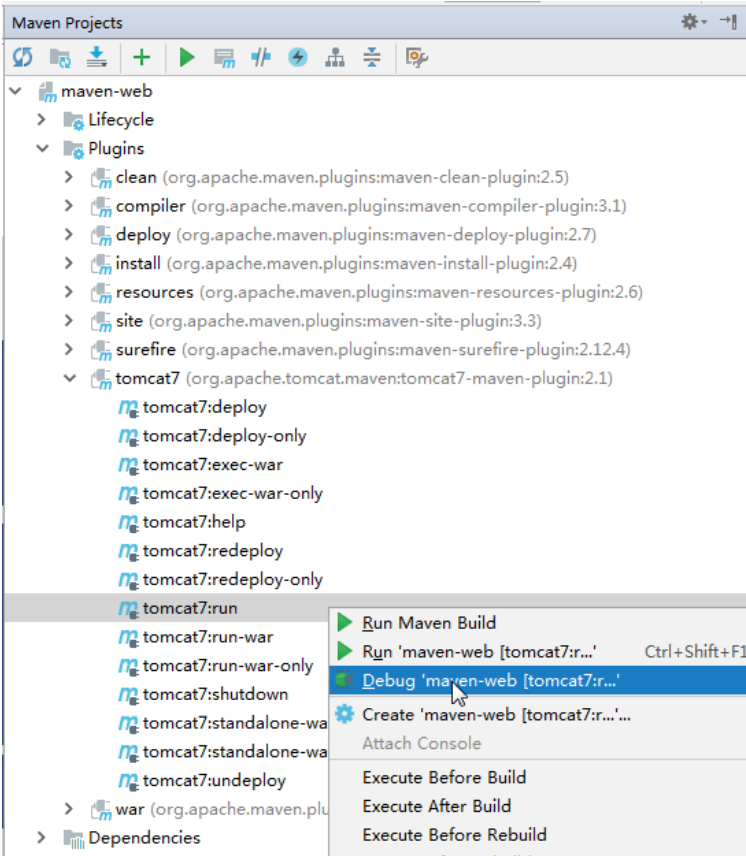Image resolution: width=746 pixels, height=856 pixels.
Task: Show dependencies diagram icon
Action: pyautogui.click(x=335, y=57)
